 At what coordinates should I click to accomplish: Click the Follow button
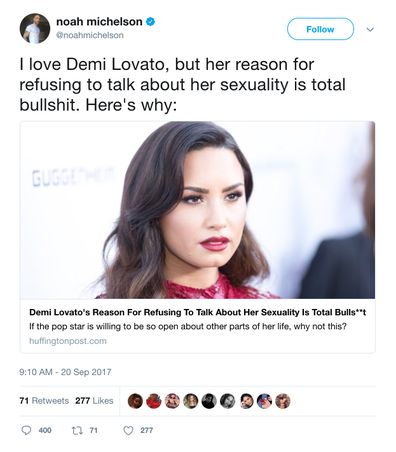click(x=320, y=29)
